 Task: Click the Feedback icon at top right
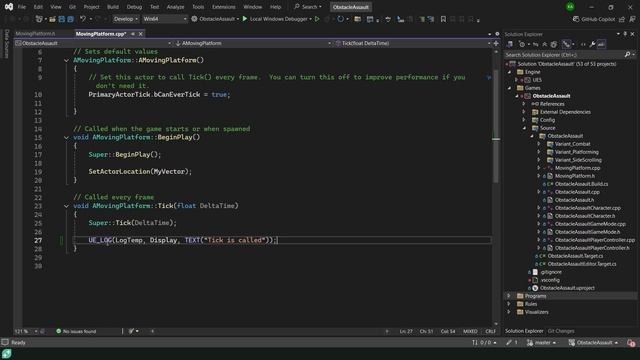point(632,19)
